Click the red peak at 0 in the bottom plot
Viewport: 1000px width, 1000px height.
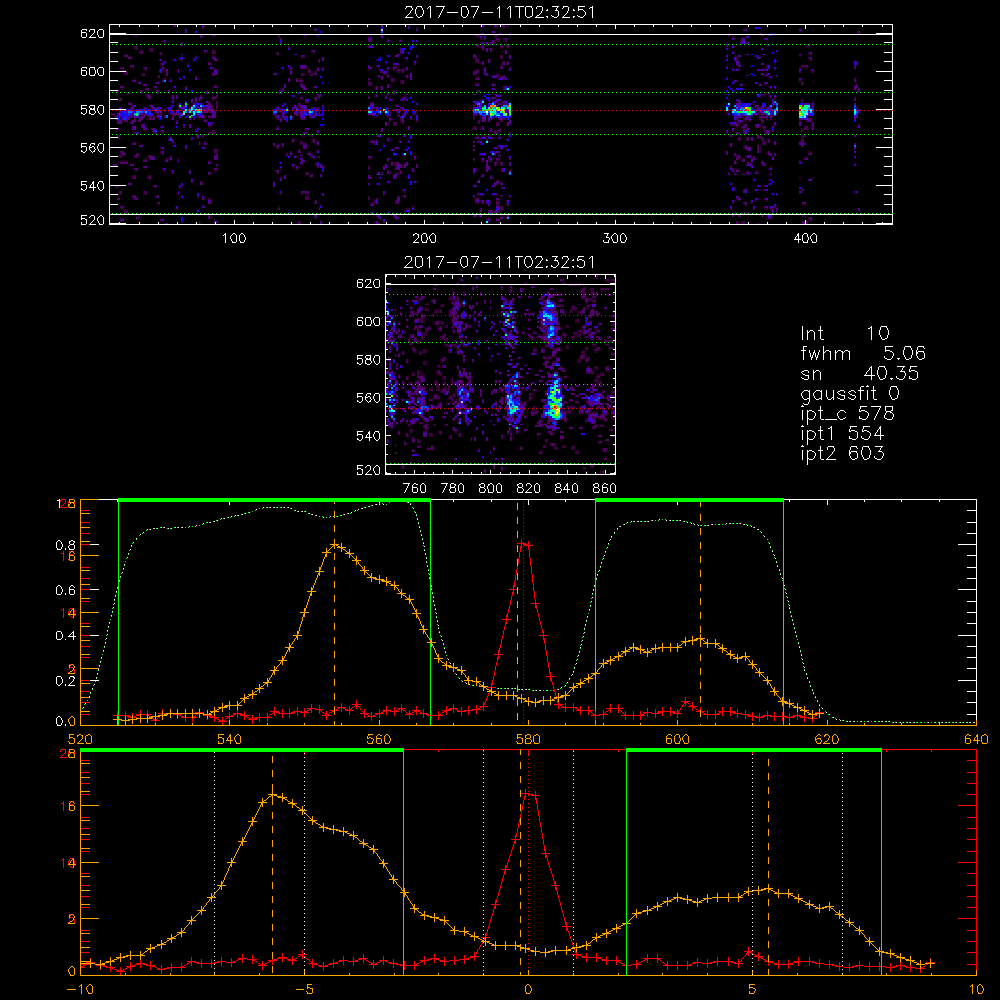pyautogui.click(x=527, y=794)
